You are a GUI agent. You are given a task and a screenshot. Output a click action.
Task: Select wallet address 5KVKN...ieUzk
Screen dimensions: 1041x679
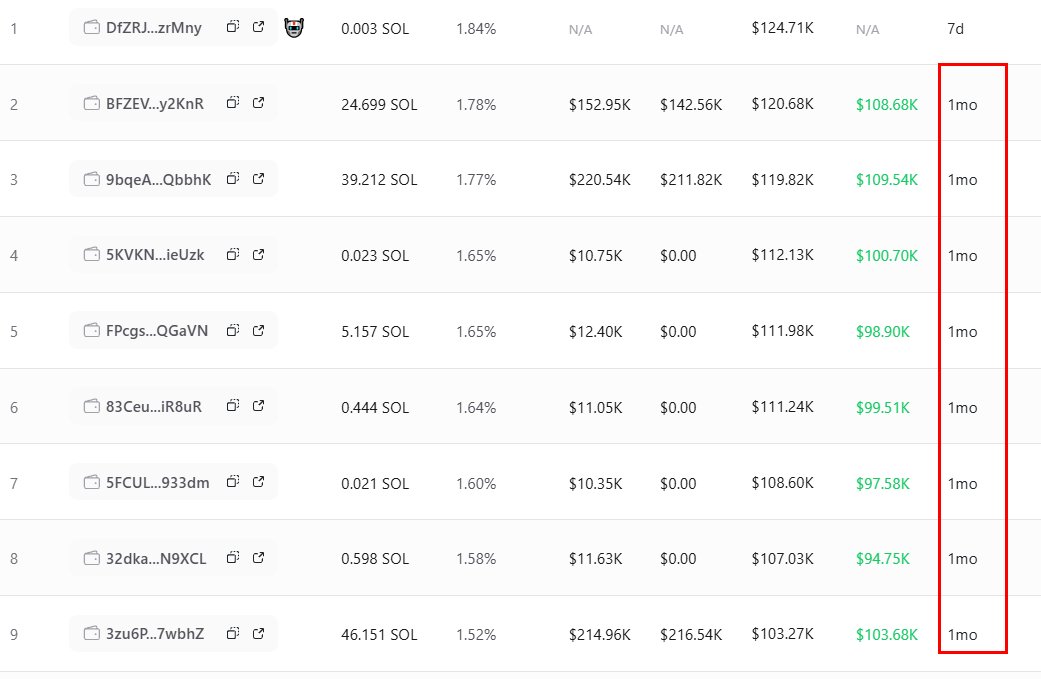(x=155, y=256)
